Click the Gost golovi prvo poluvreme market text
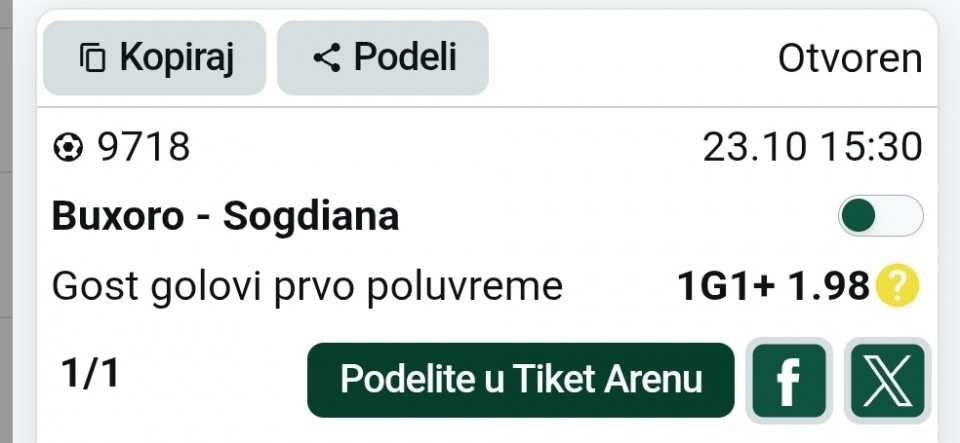Screen dimensions: 960x443 pos(307,288)
